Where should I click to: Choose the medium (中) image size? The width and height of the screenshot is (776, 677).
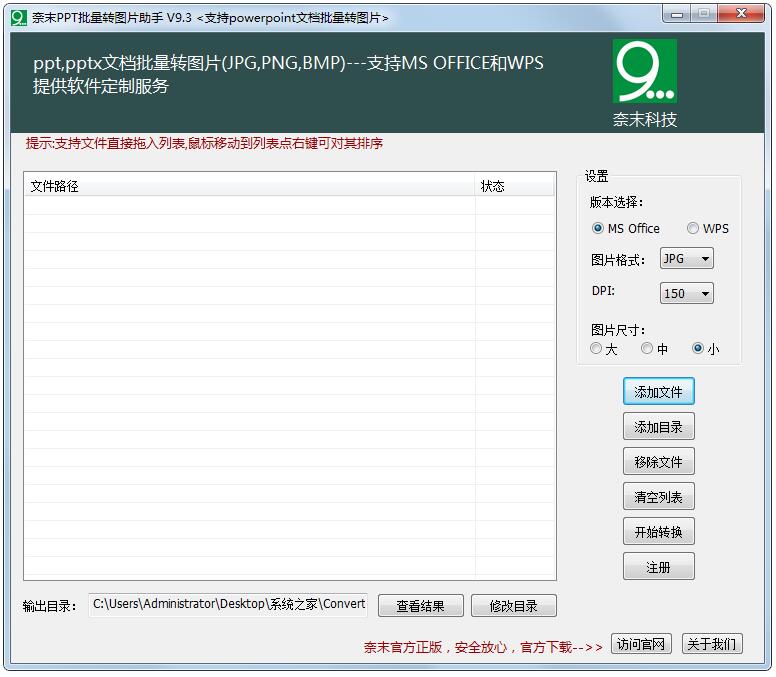click(x=647, y=349)
